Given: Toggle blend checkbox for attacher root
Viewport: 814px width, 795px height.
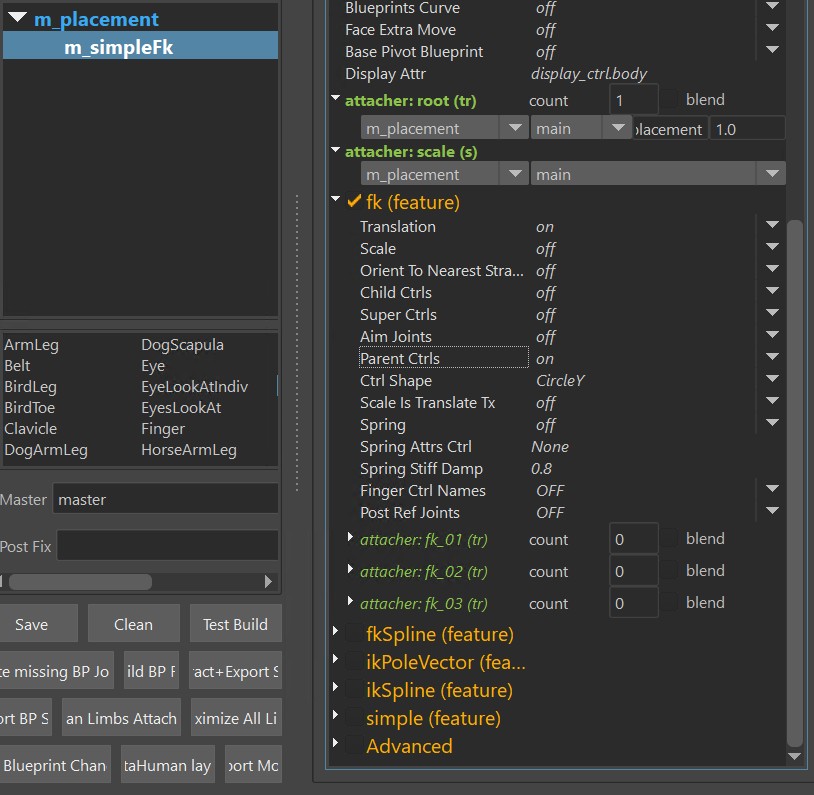Looking at the screenshot, I should 671,99.
